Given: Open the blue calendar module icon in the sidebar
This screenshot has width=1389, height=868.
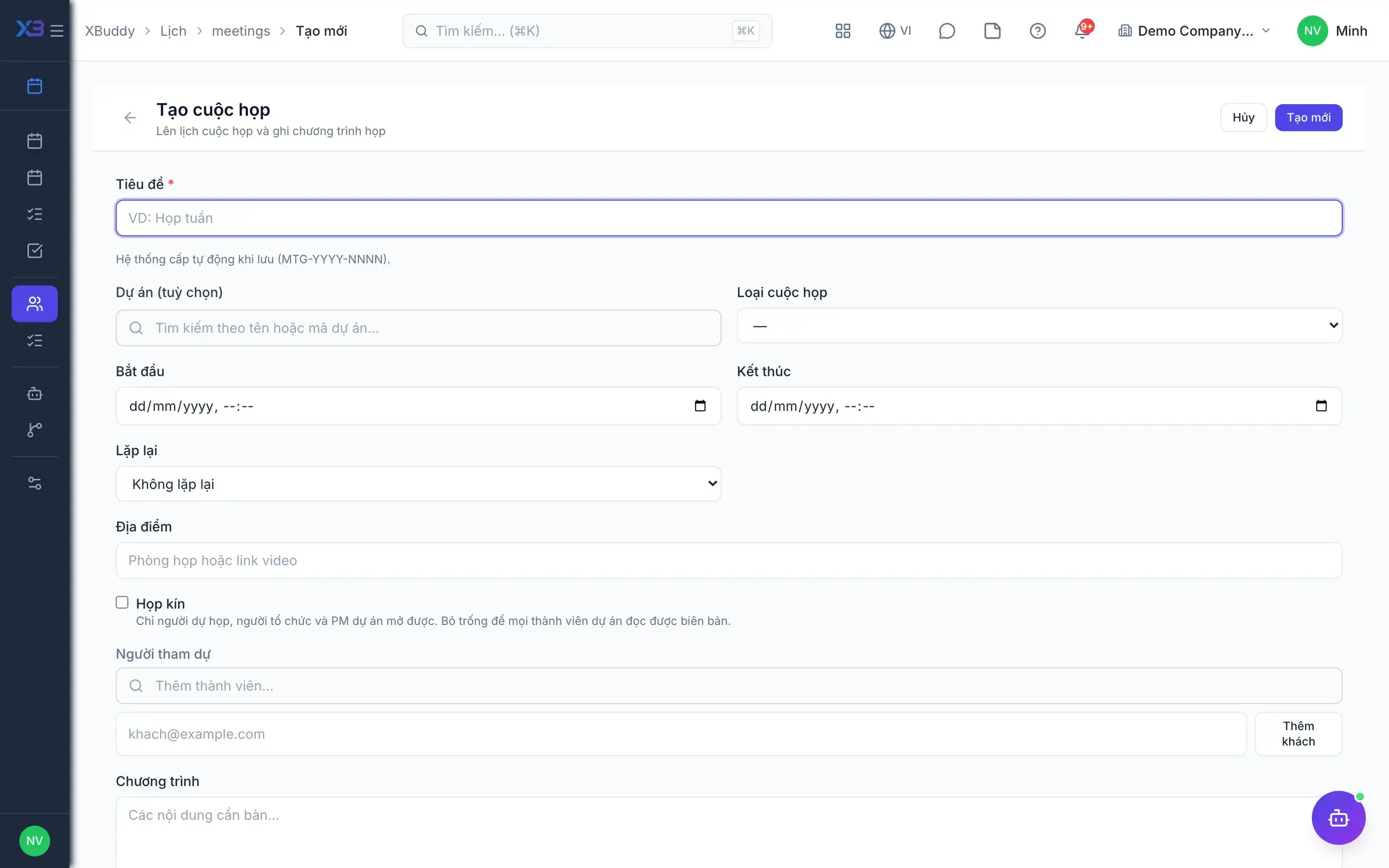Looking at the screenshot, I should 34,86.
